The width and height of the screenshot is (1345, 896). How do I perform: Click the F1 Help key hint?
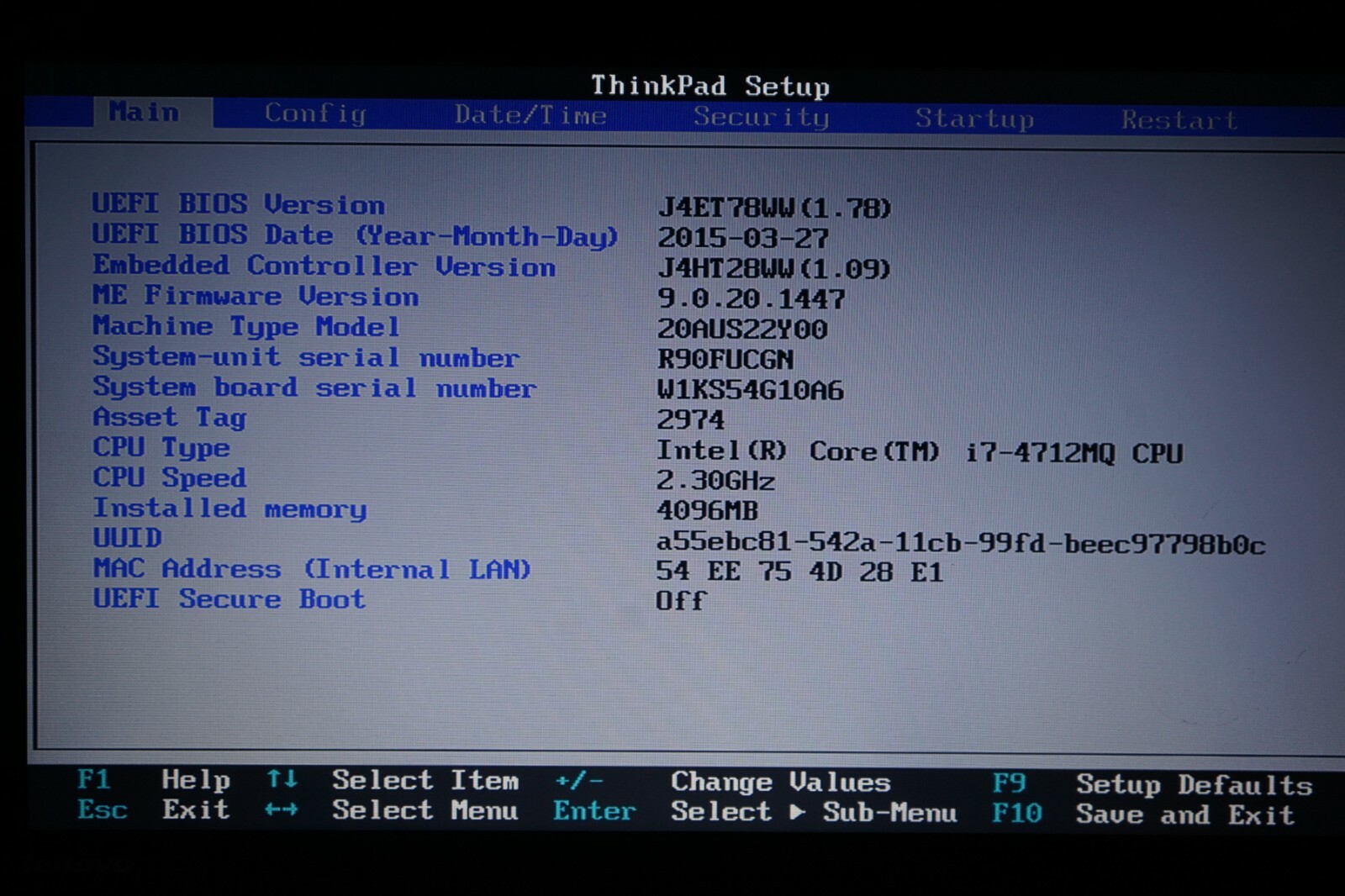[x=153, y=780]
